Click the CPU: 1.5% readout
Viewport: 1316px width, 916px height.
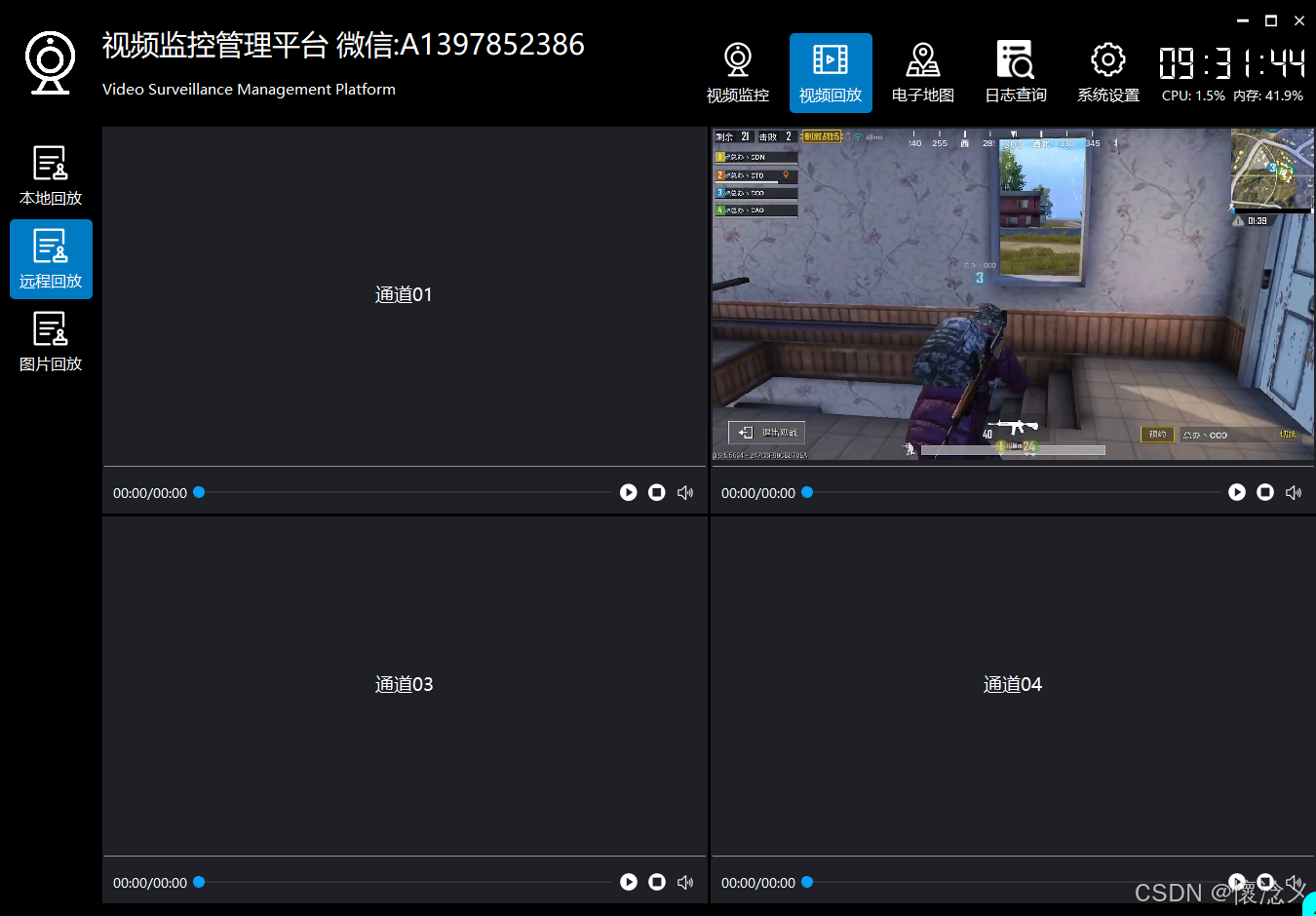(x=1193, y=95)
